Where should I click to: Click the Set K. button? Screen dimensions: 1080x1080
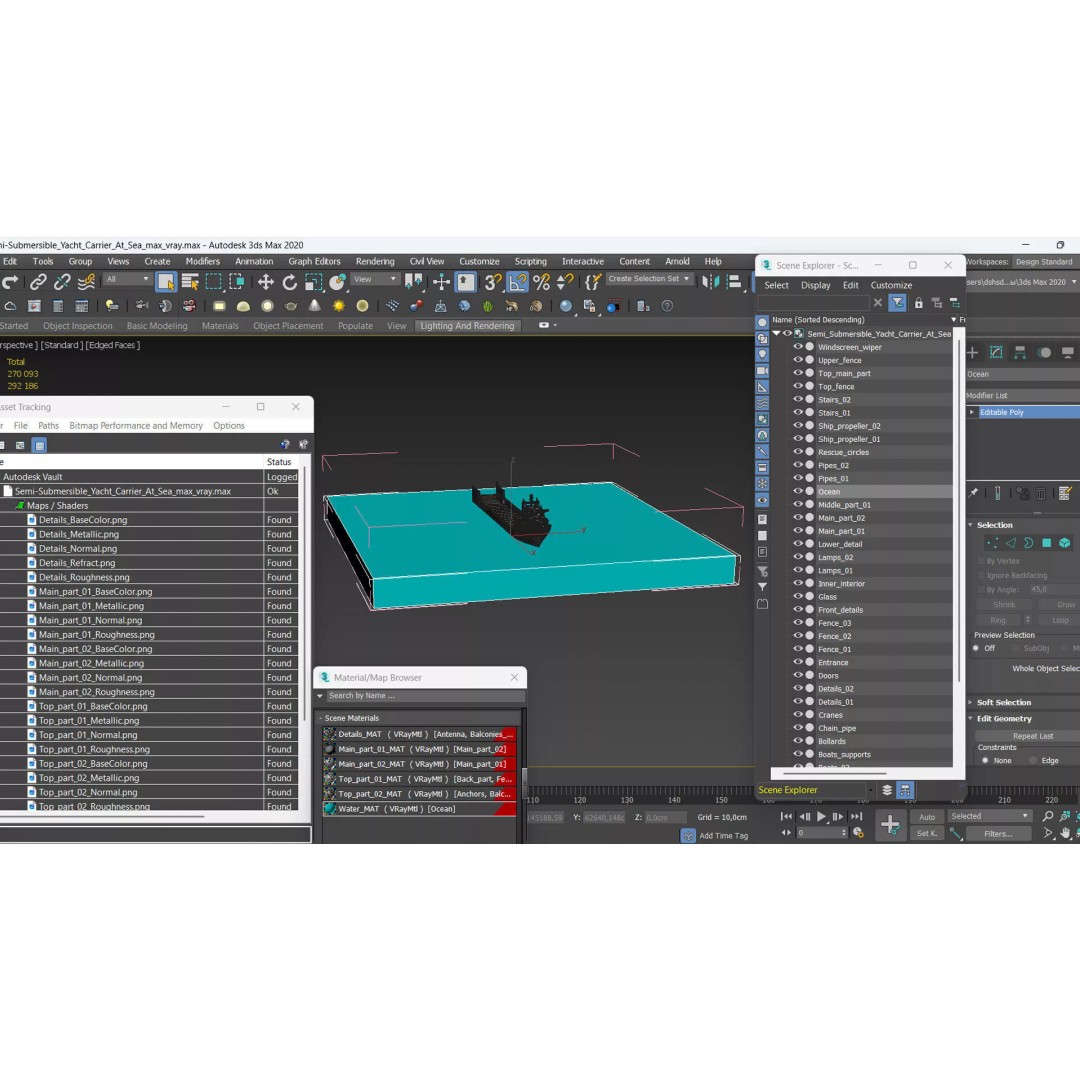tap(927, 833)
